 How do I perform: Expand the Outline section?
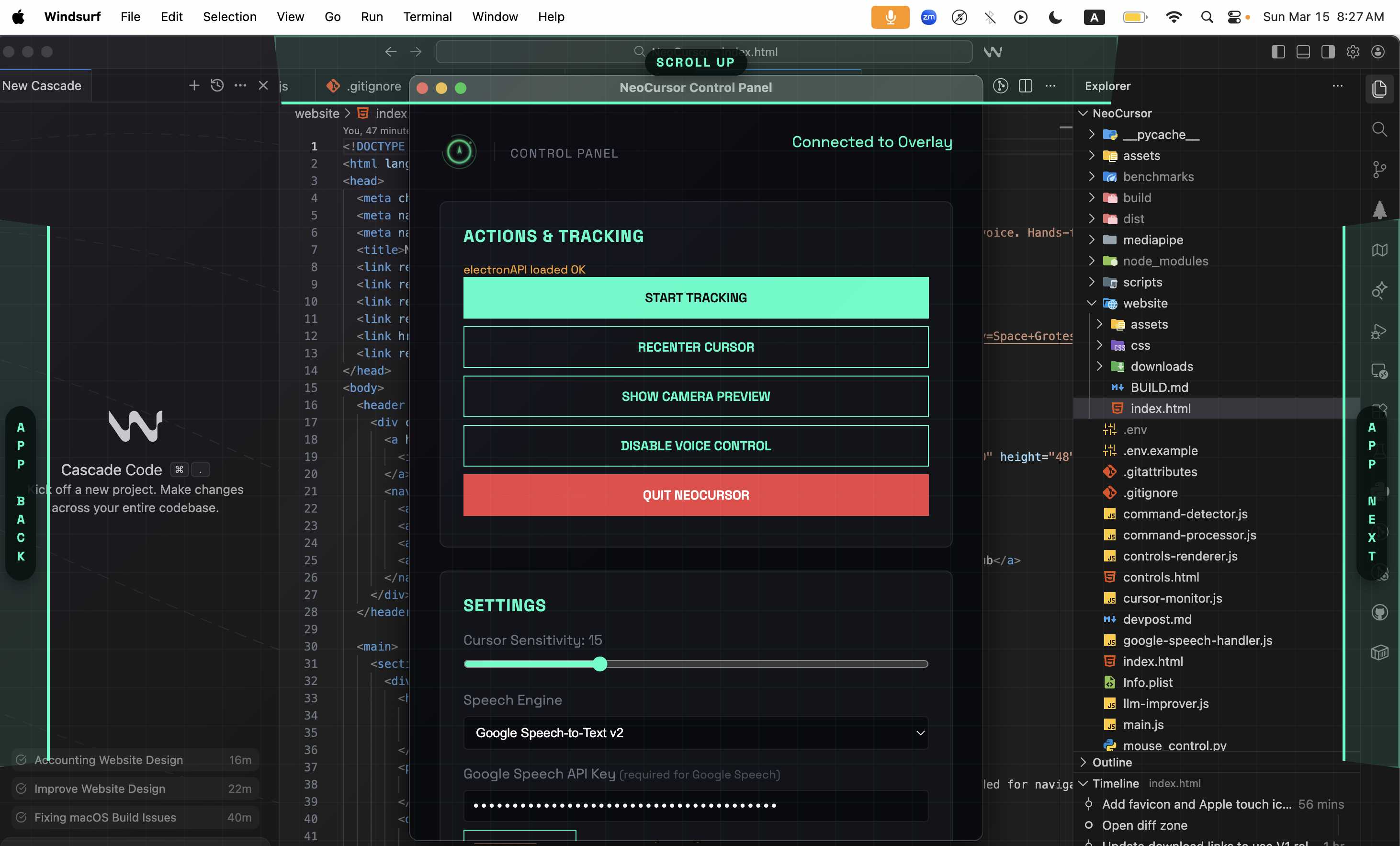pyautogui.click(x=1112, y=762)
